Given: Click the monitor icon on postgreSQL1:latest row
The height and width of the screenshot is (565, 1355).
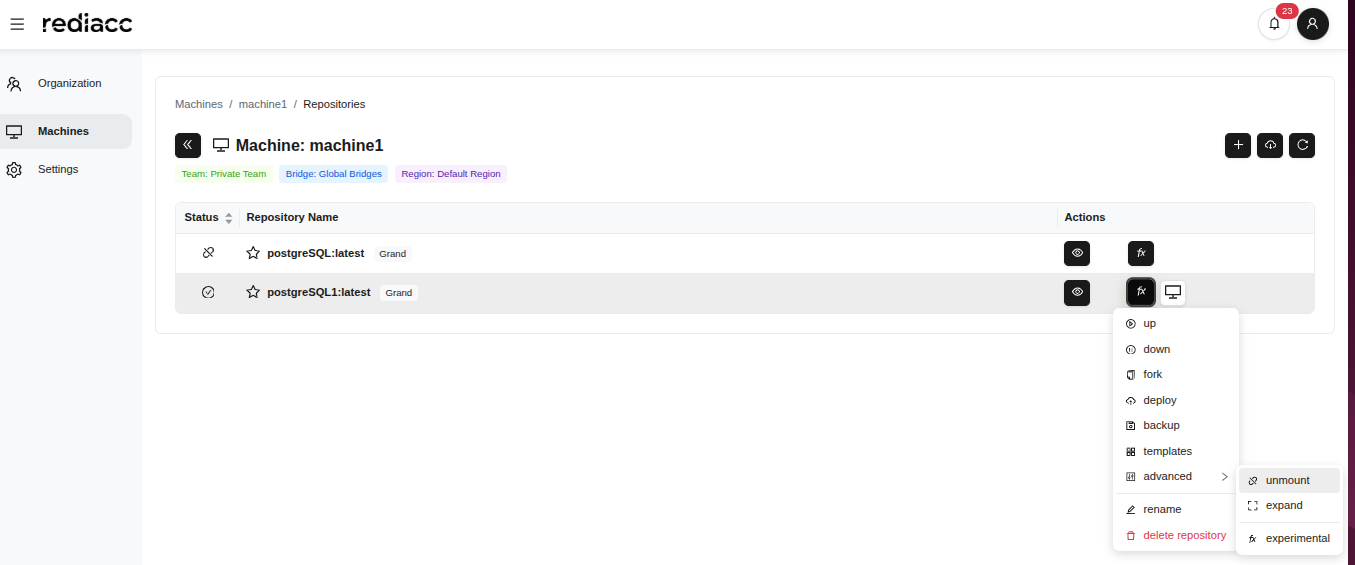Looking at the screenshot, I should click(x=1173, y=292).
